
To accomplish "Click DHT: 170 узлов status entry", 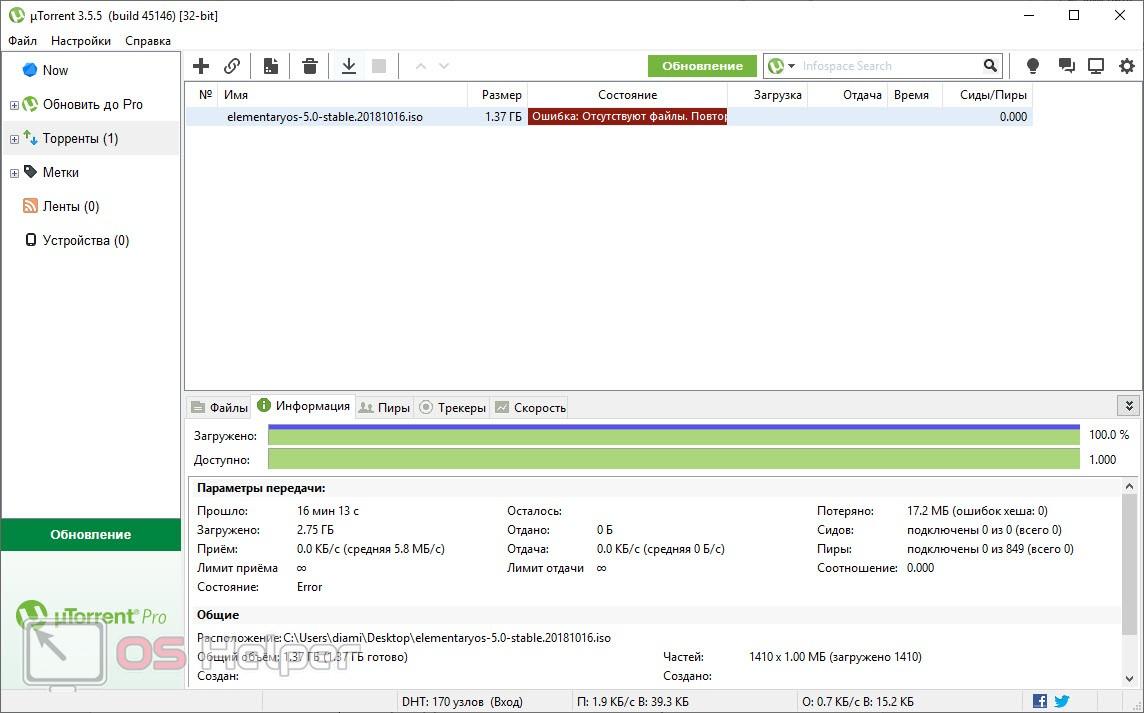I will click(462, 702).
